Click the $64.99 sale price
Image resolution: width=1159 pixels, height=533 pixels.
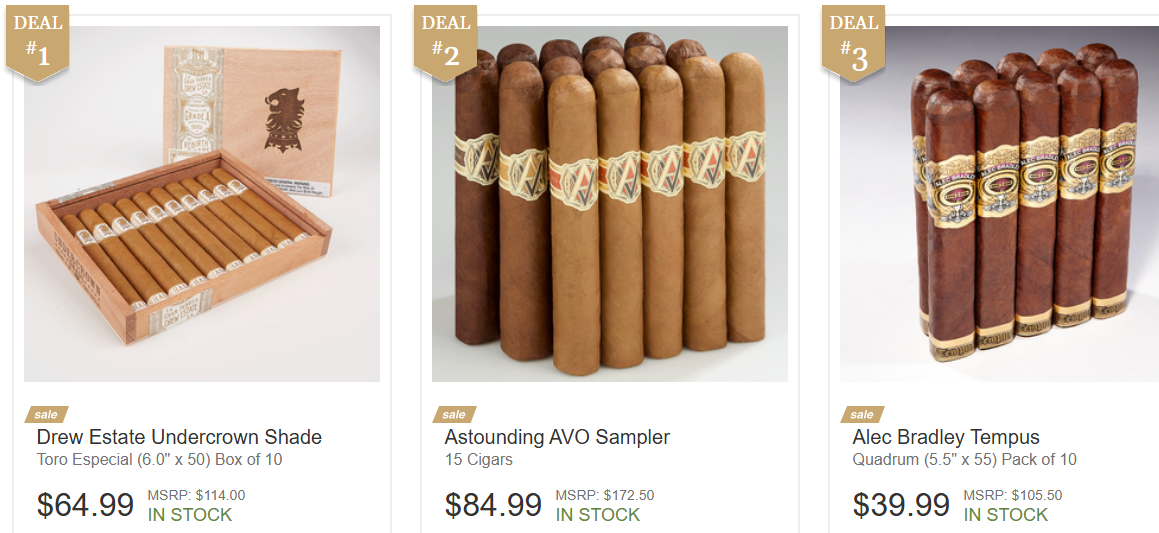pos(85,505)
